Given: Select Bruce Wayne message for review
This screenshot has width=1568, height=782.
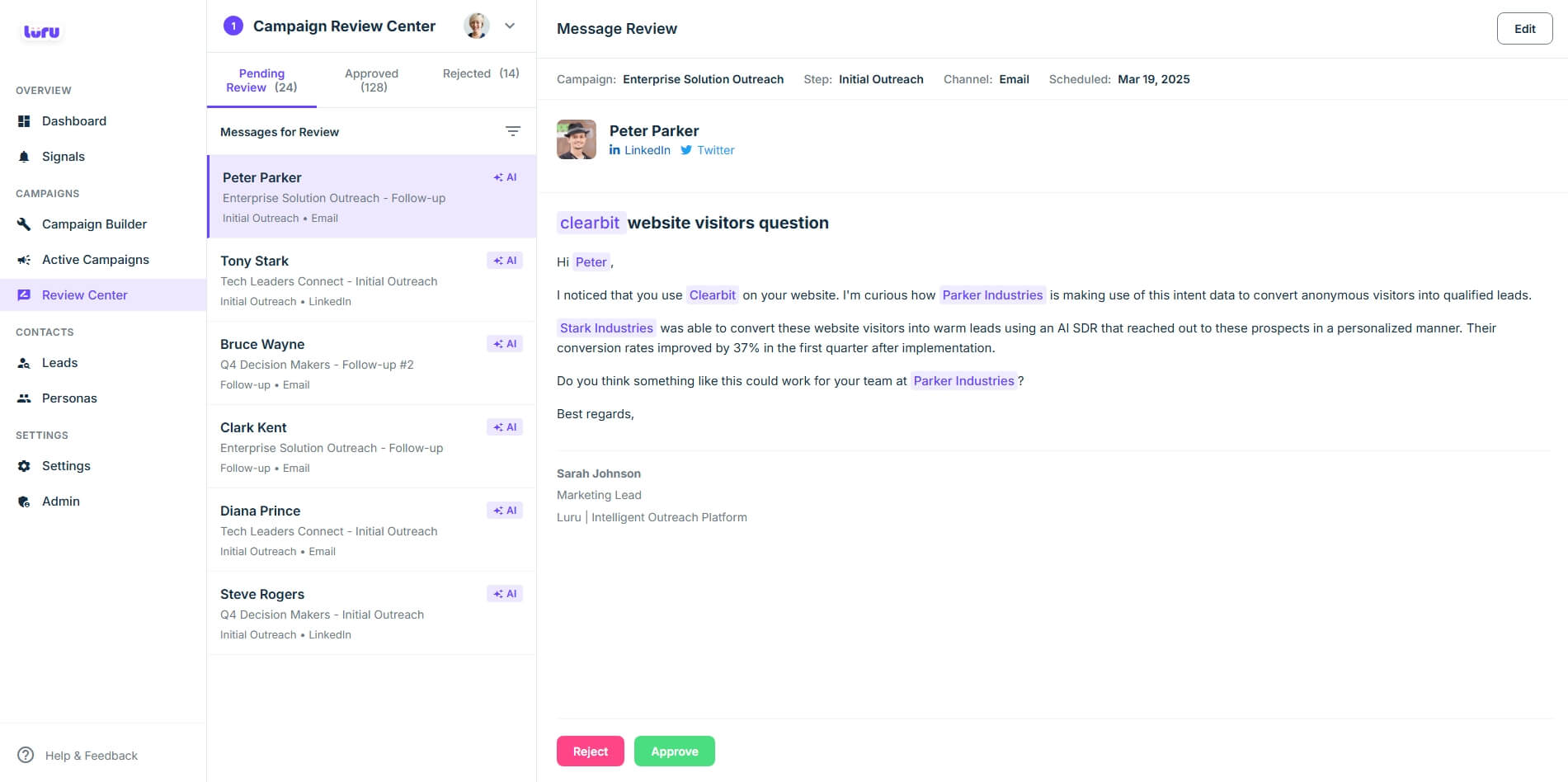Looking at the screenshot, I should [371, 364].
